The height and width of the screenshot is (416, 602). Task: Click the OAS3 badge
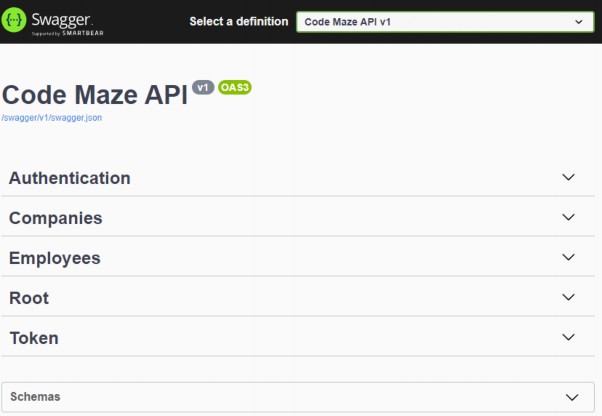tap(235, 87)
